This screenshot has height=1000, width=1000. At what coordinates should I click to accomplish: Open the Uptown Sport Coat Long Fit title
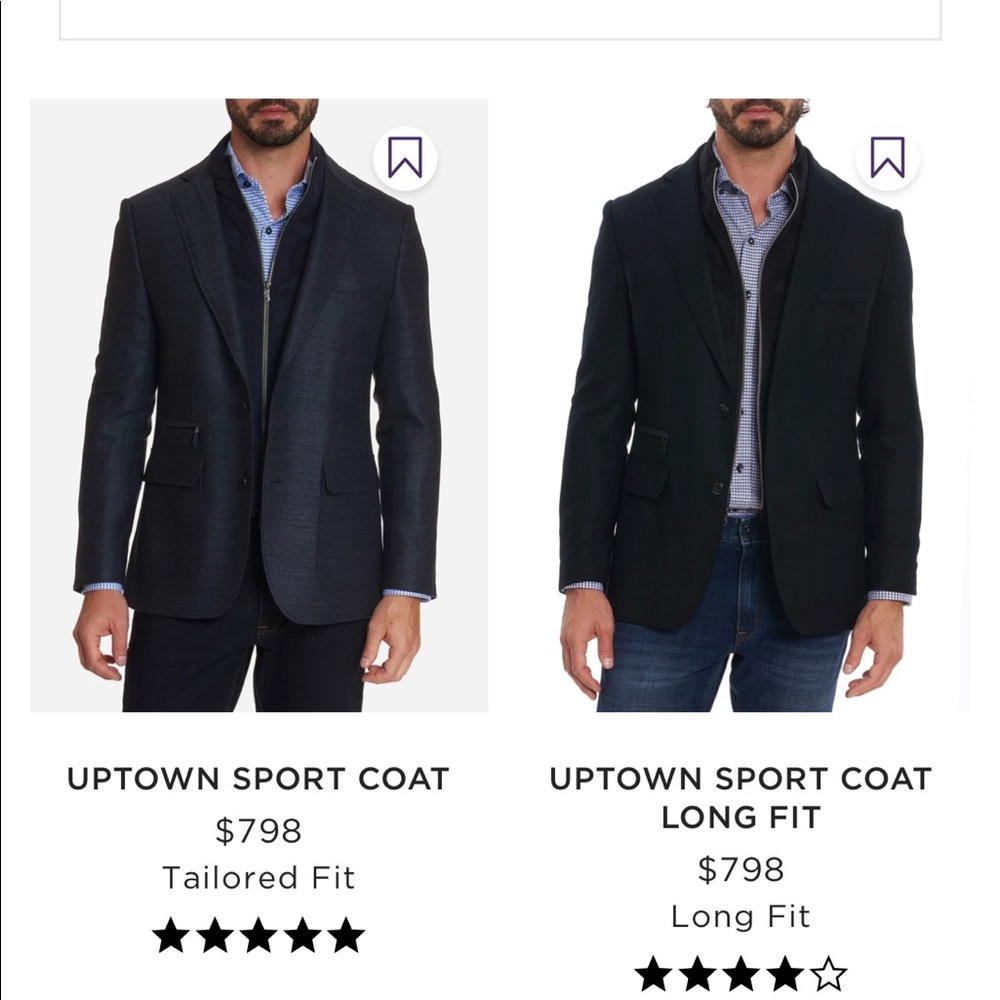click(x=740, y=795)
